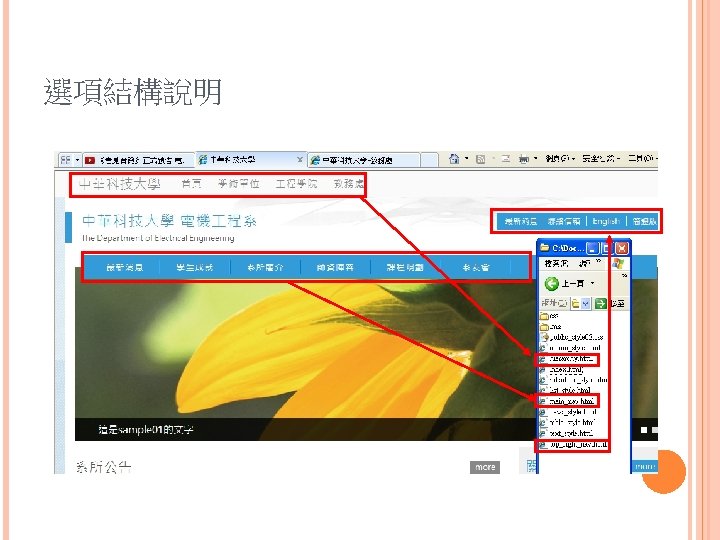Expand the Back button history dropdown arrow
Viewport: 720px width, 540px height.
592,283
